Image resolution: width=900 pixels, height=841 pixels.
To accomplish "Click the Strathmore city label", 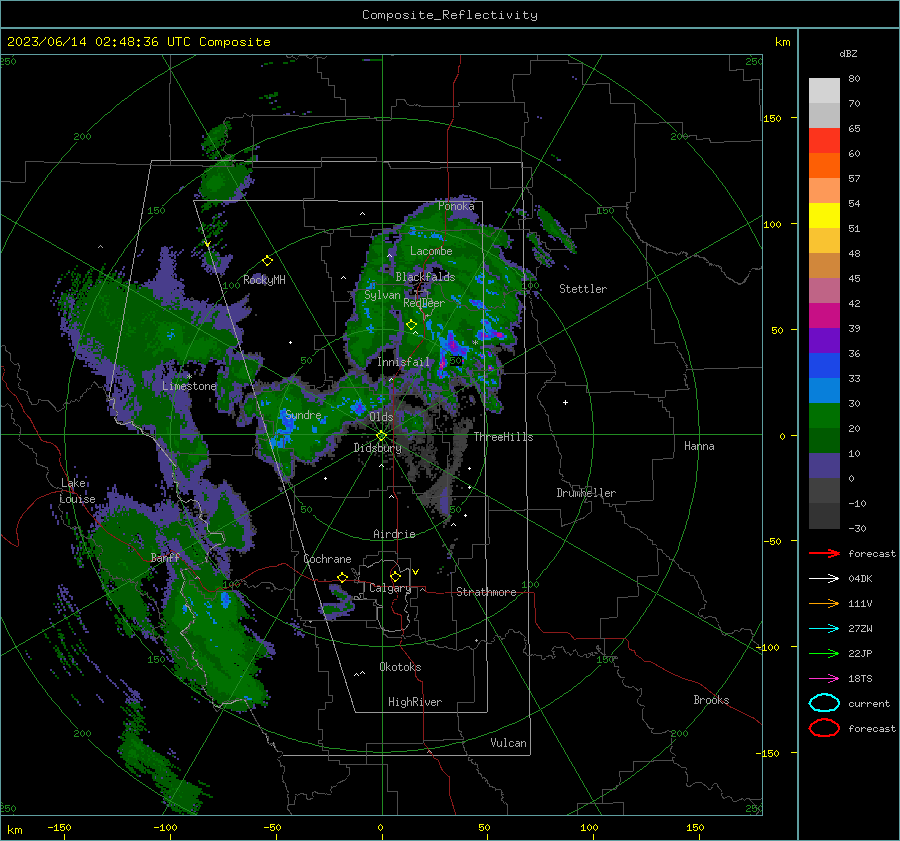I will point(486,592).
